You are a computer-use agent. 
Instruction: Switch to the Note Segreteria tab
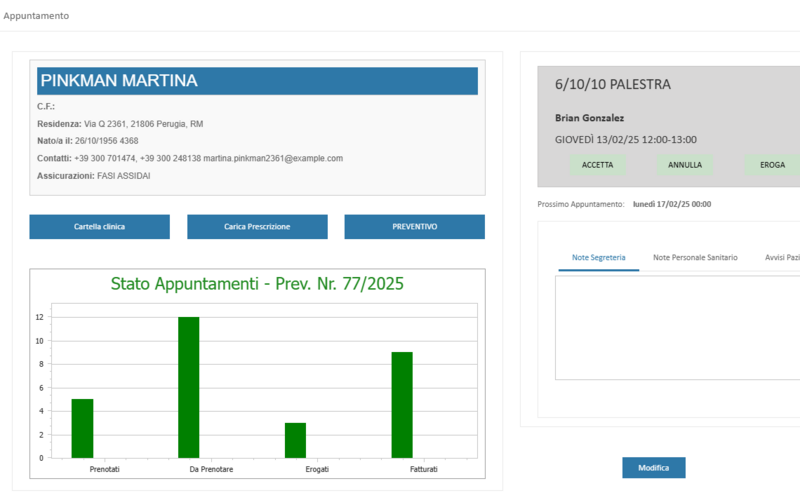pos(598,258)
